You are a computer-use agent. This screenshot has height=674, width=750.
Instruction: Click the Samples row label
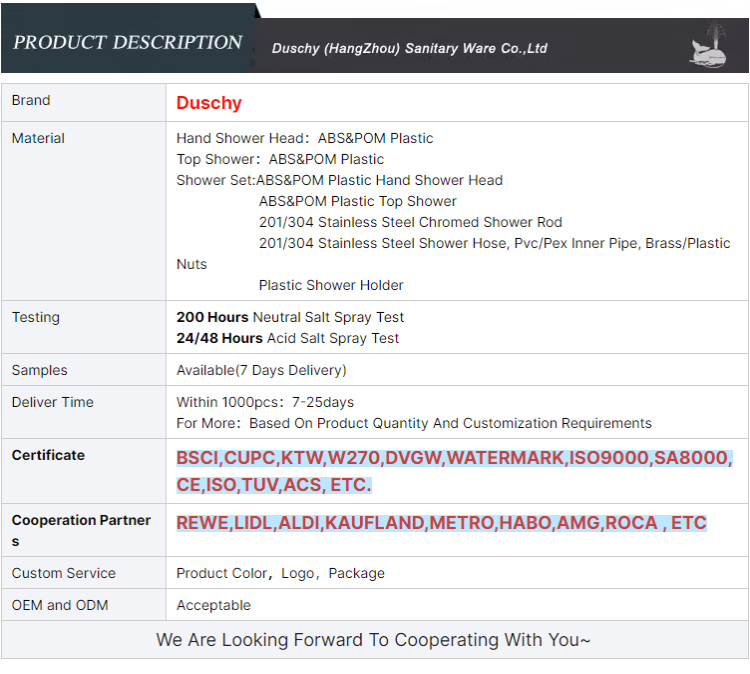point(40,370)
